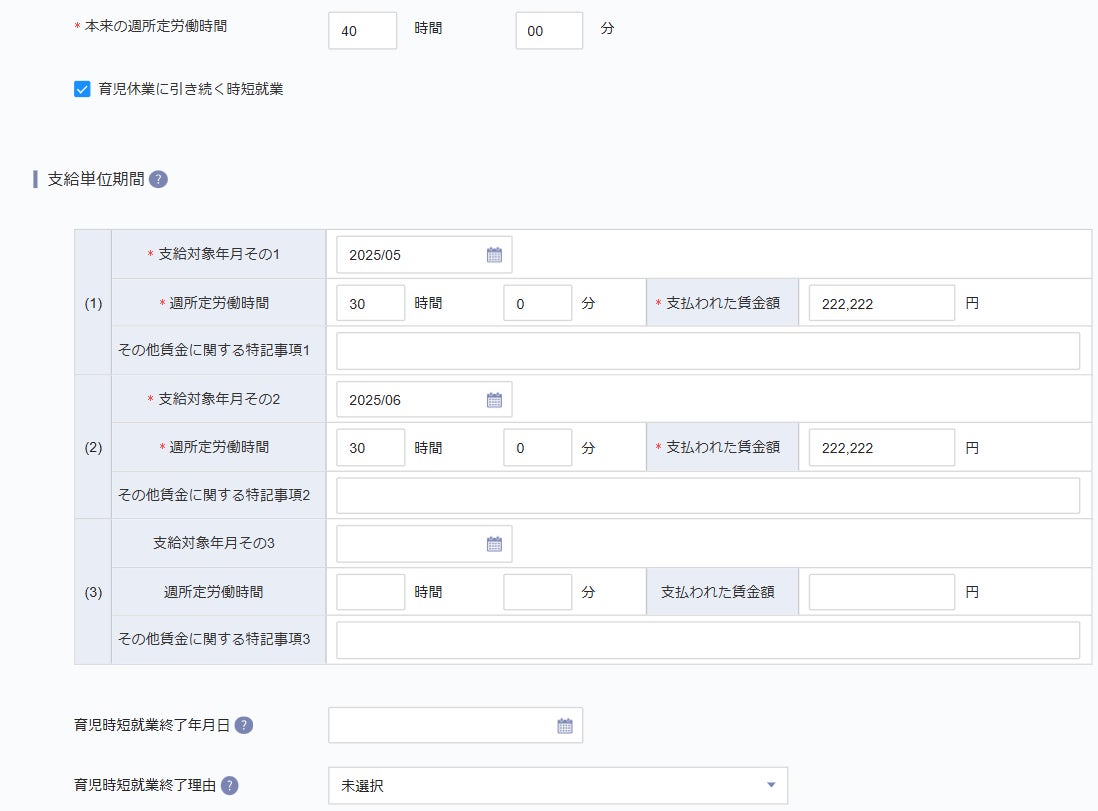Open calendar for 支給対象年月その2
Image resolution: width=1098 pixels, height=811 pixels.
click(494, 400)
